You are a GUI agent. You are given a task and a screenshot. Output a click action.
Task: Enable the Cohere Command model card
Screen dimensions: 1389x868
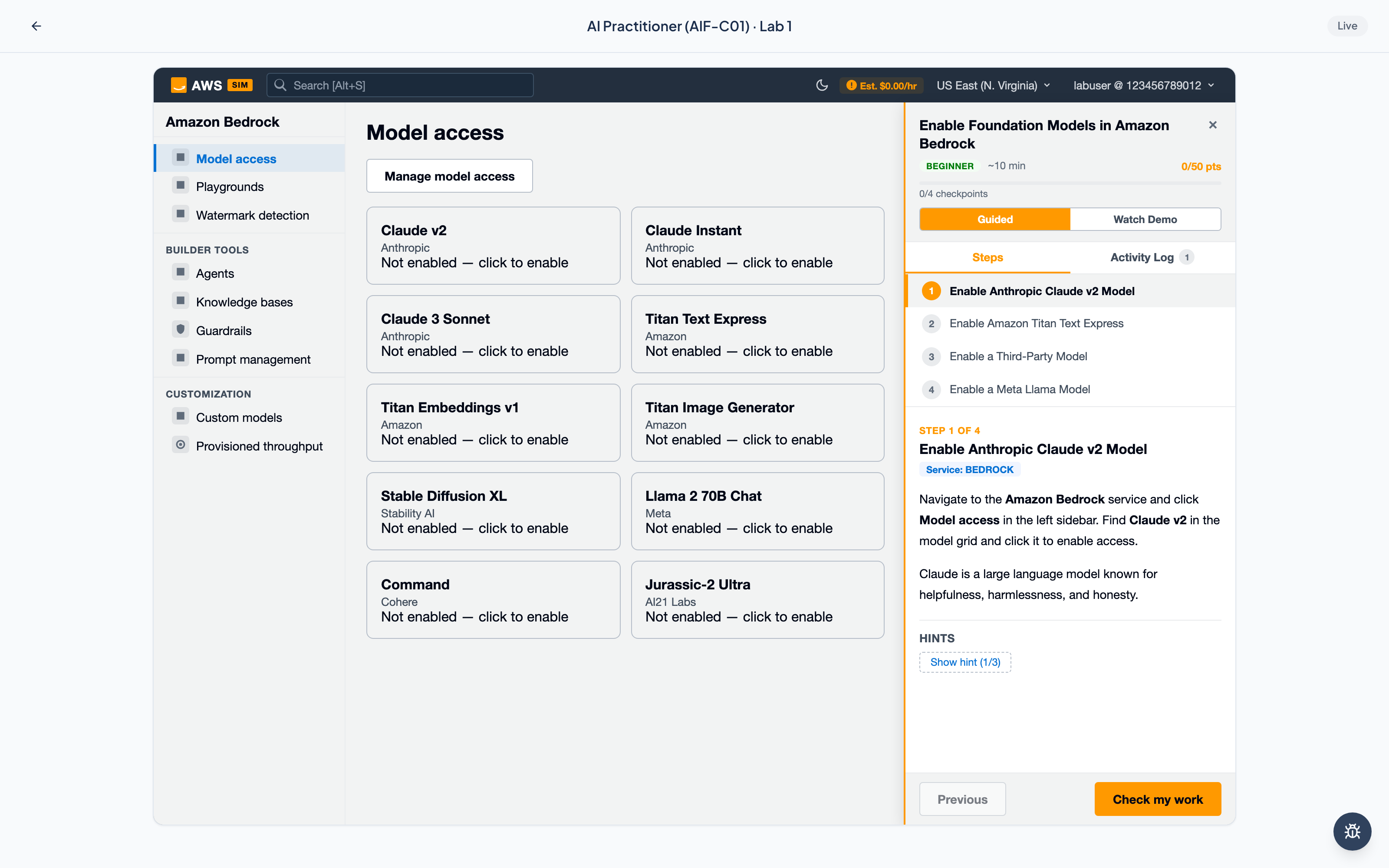493,599
